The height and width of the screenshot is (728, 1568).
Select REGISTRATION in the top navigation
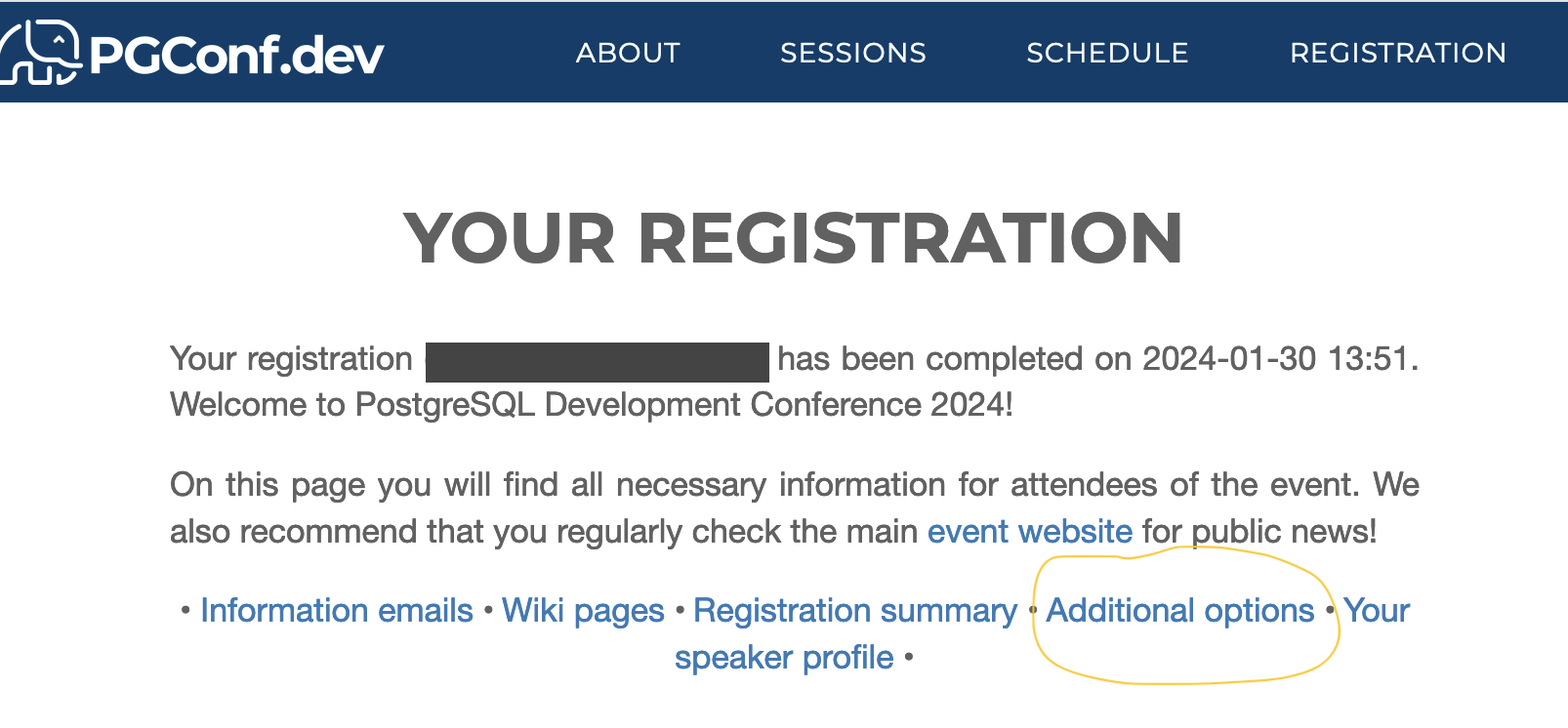point(1397,53)
